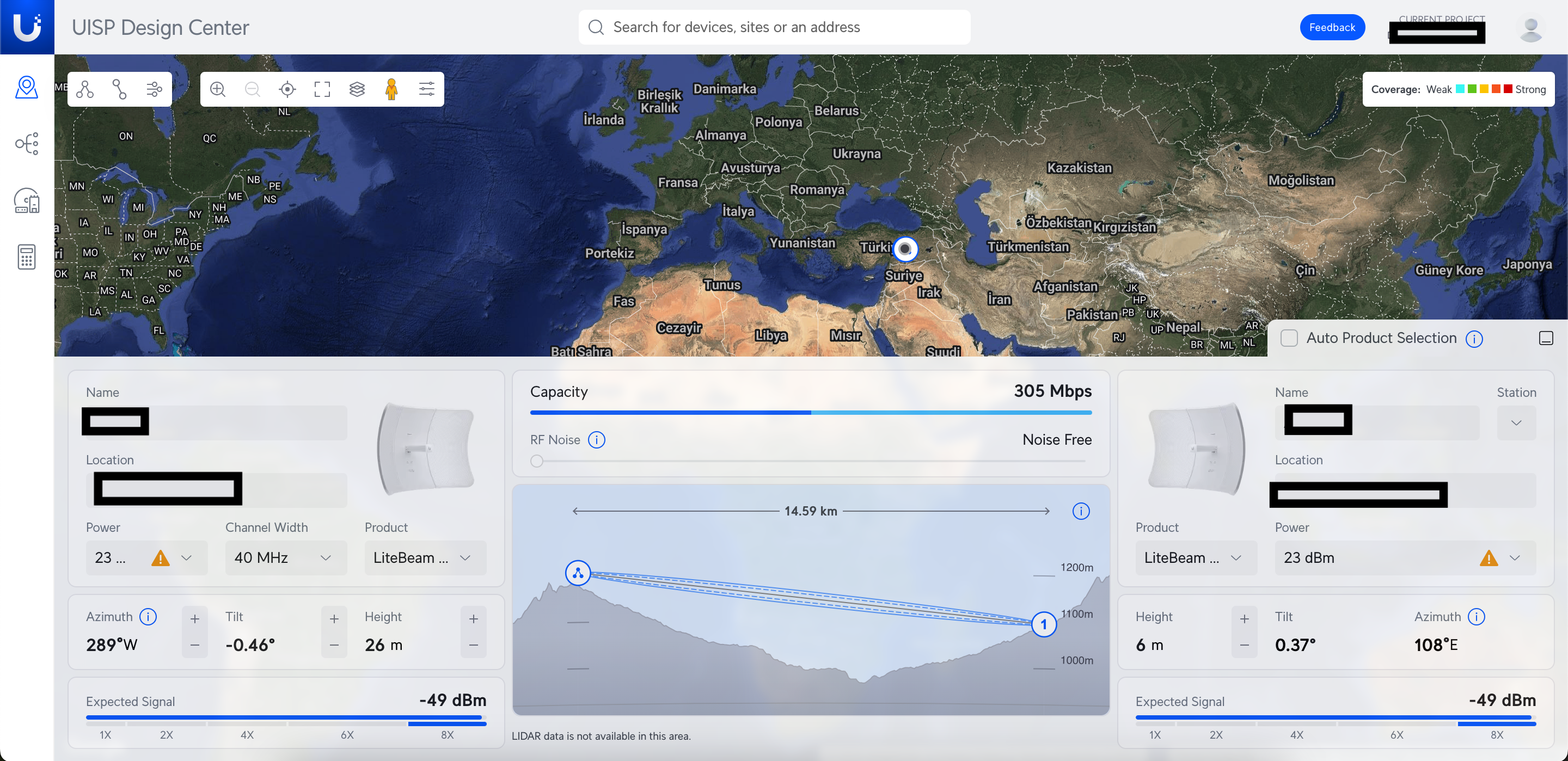Viewport: 1568px width, 761px height.
Task: Center map on current location
Action: point(287,89)
